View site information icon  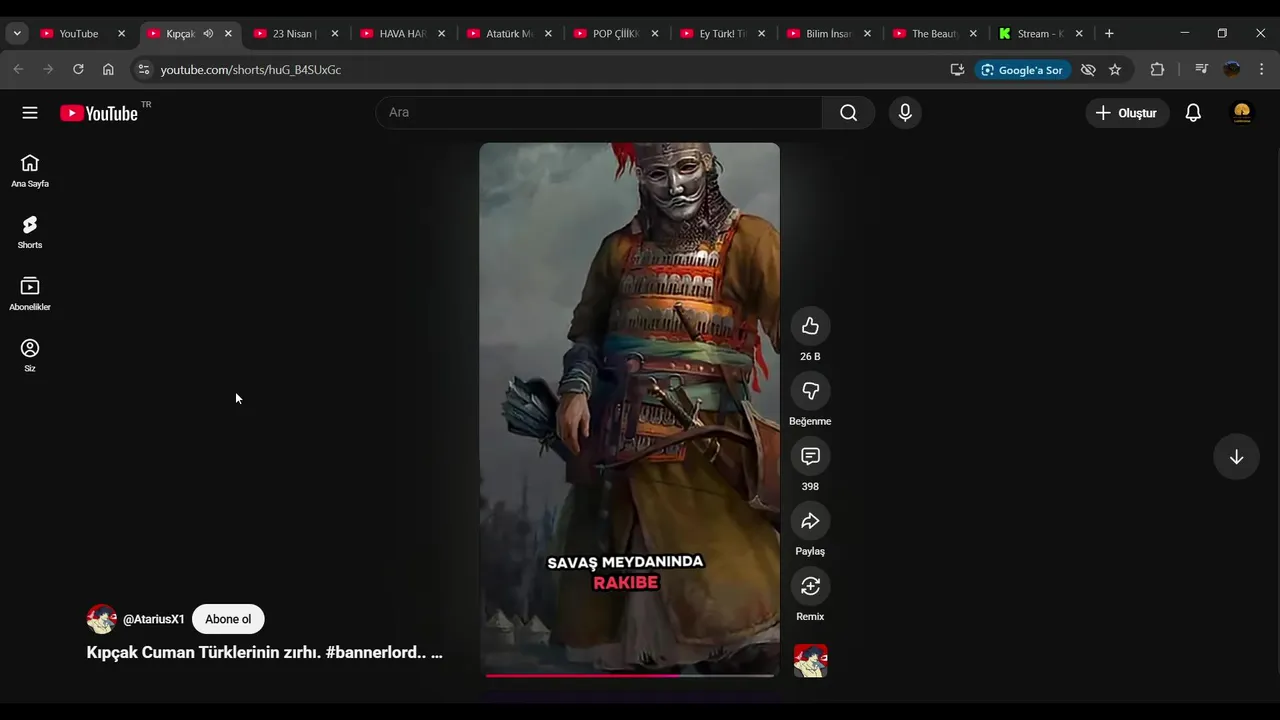click(144, 70)
